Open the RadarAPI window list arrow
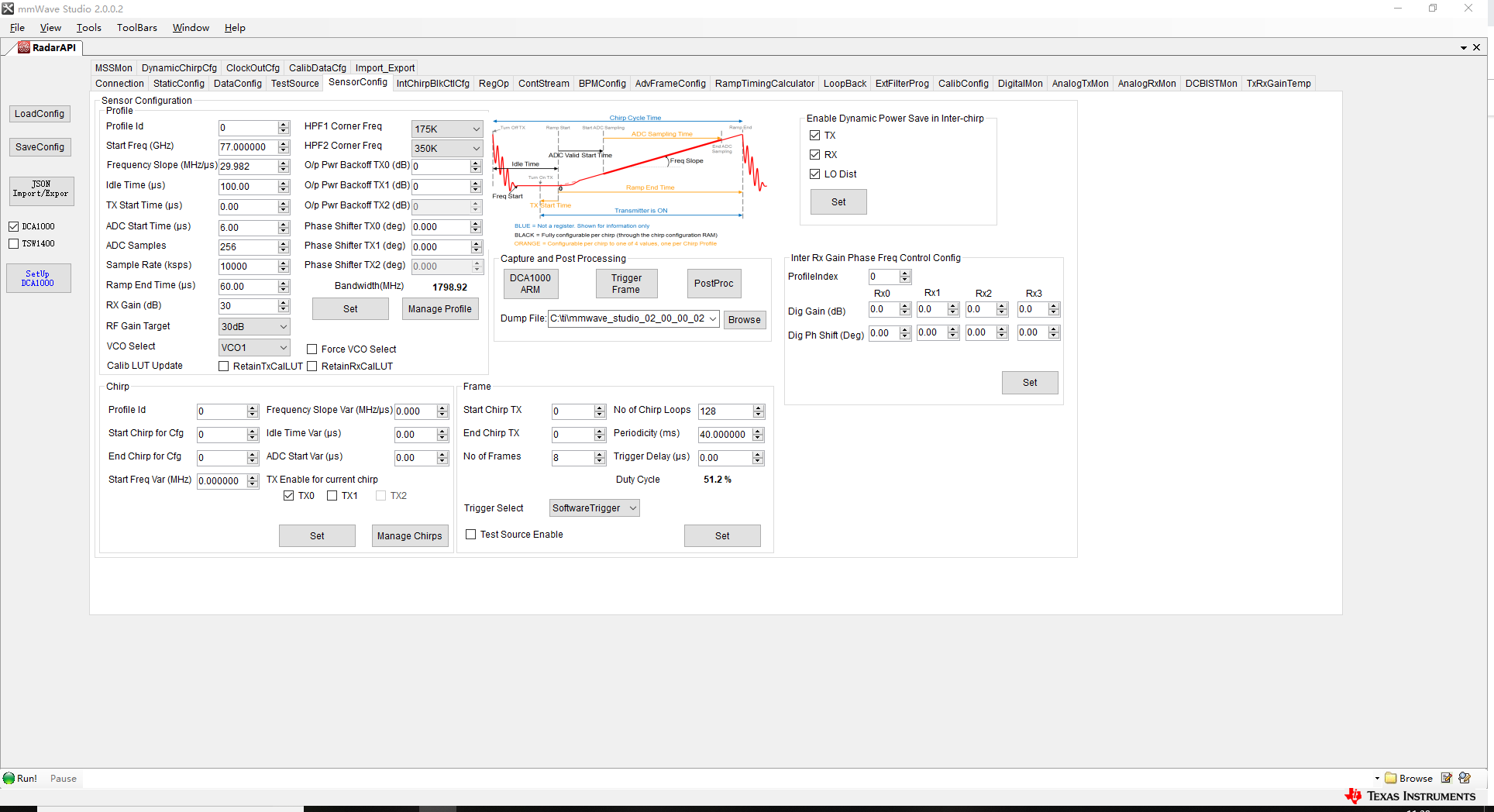1494x812 pixels. 1464,48
